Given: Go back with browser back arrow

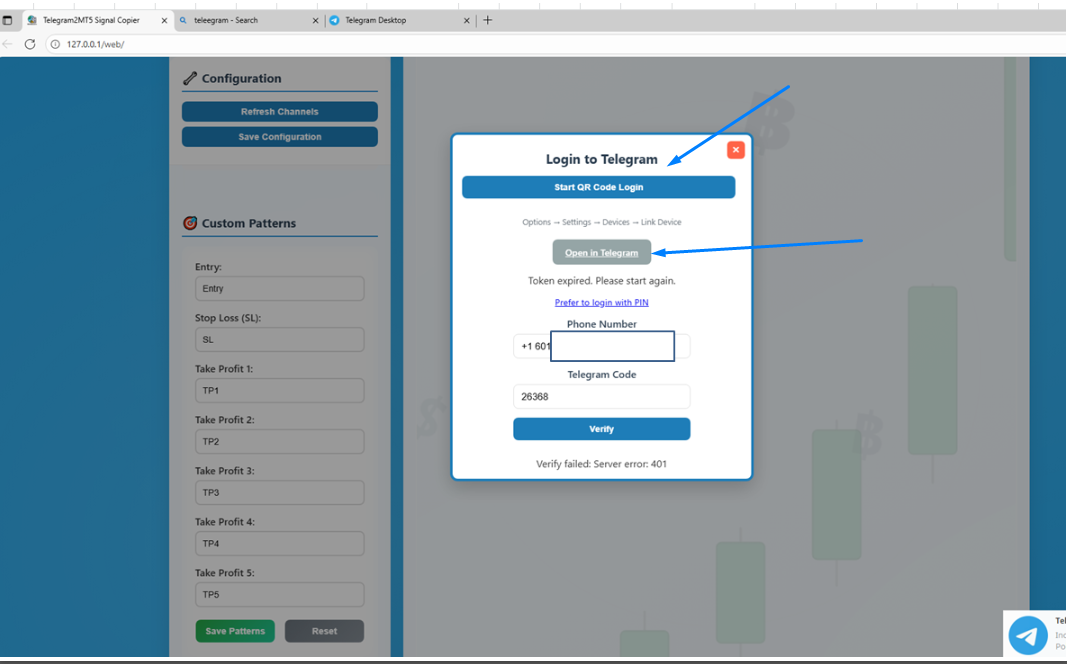Looking at the screenshot, I should pyautogui.click(x=7, y=44).
